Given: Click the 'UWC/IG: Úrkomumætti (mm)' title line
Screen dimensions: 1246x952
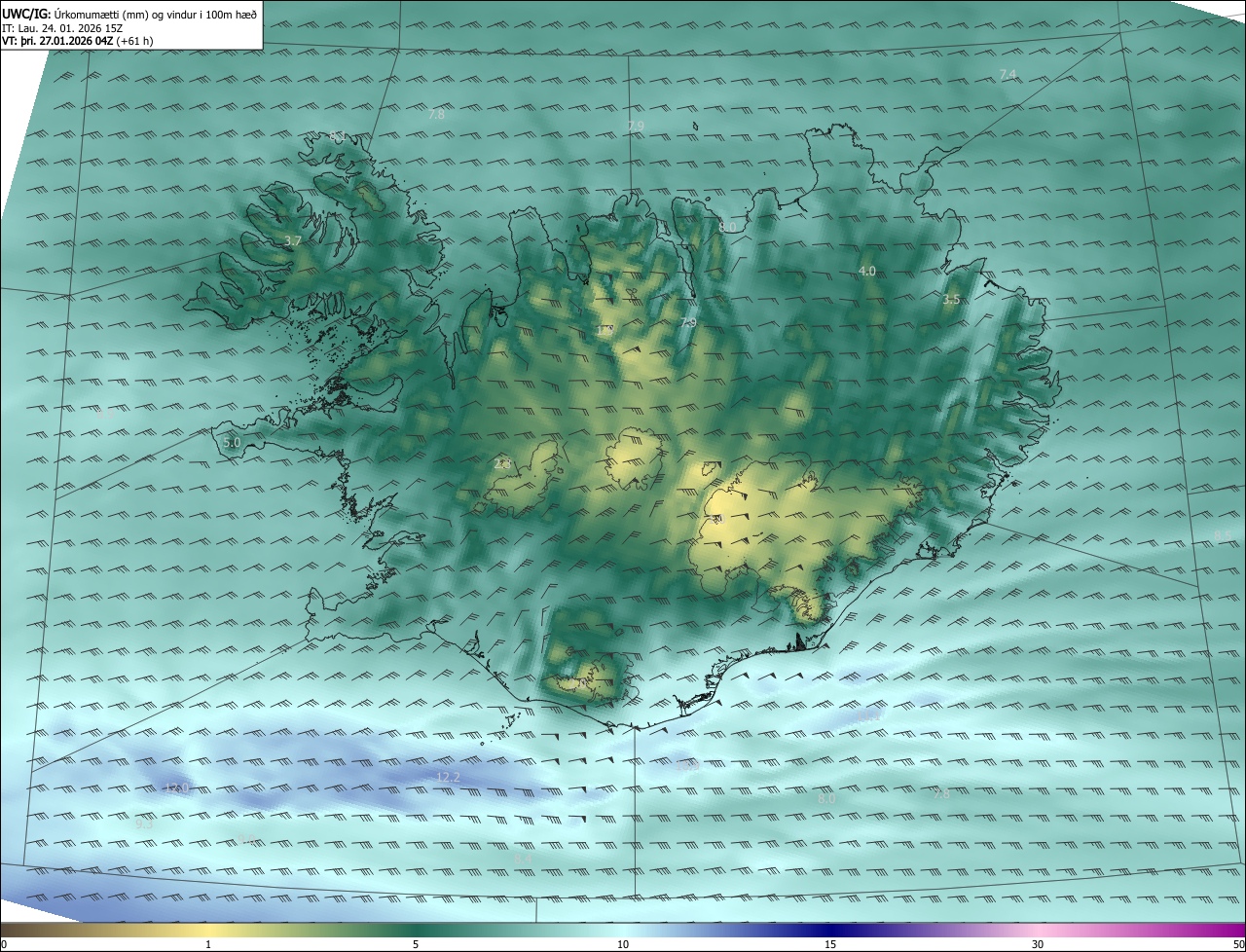Looking at the screenshot, I should tap(129, 13).
